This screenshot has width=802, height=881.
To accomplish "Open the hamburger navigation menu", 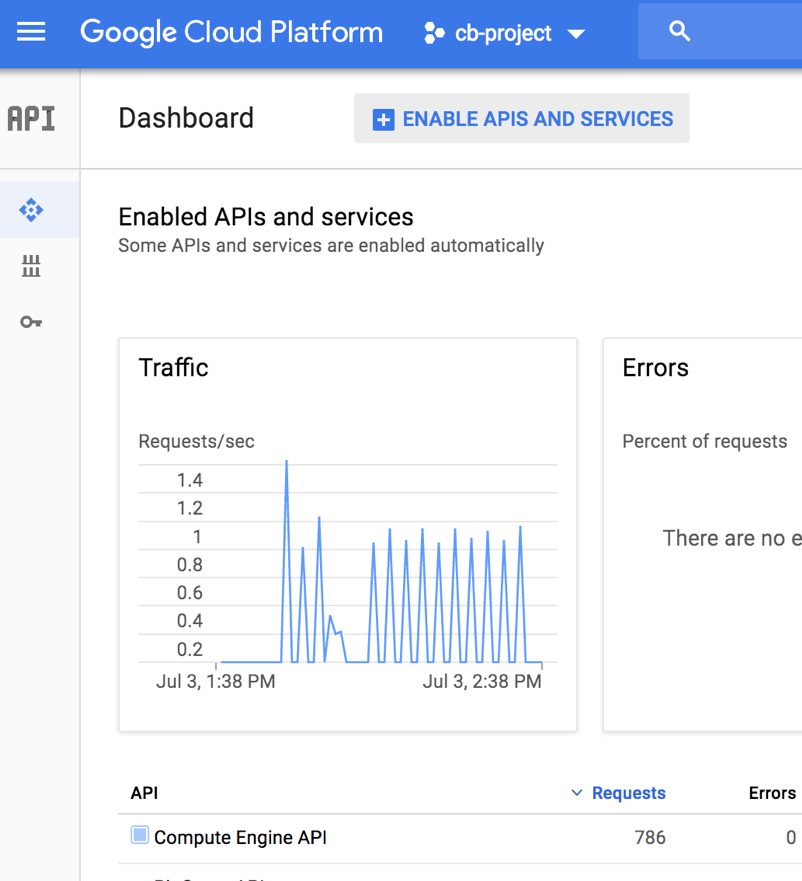I will 31,31.
